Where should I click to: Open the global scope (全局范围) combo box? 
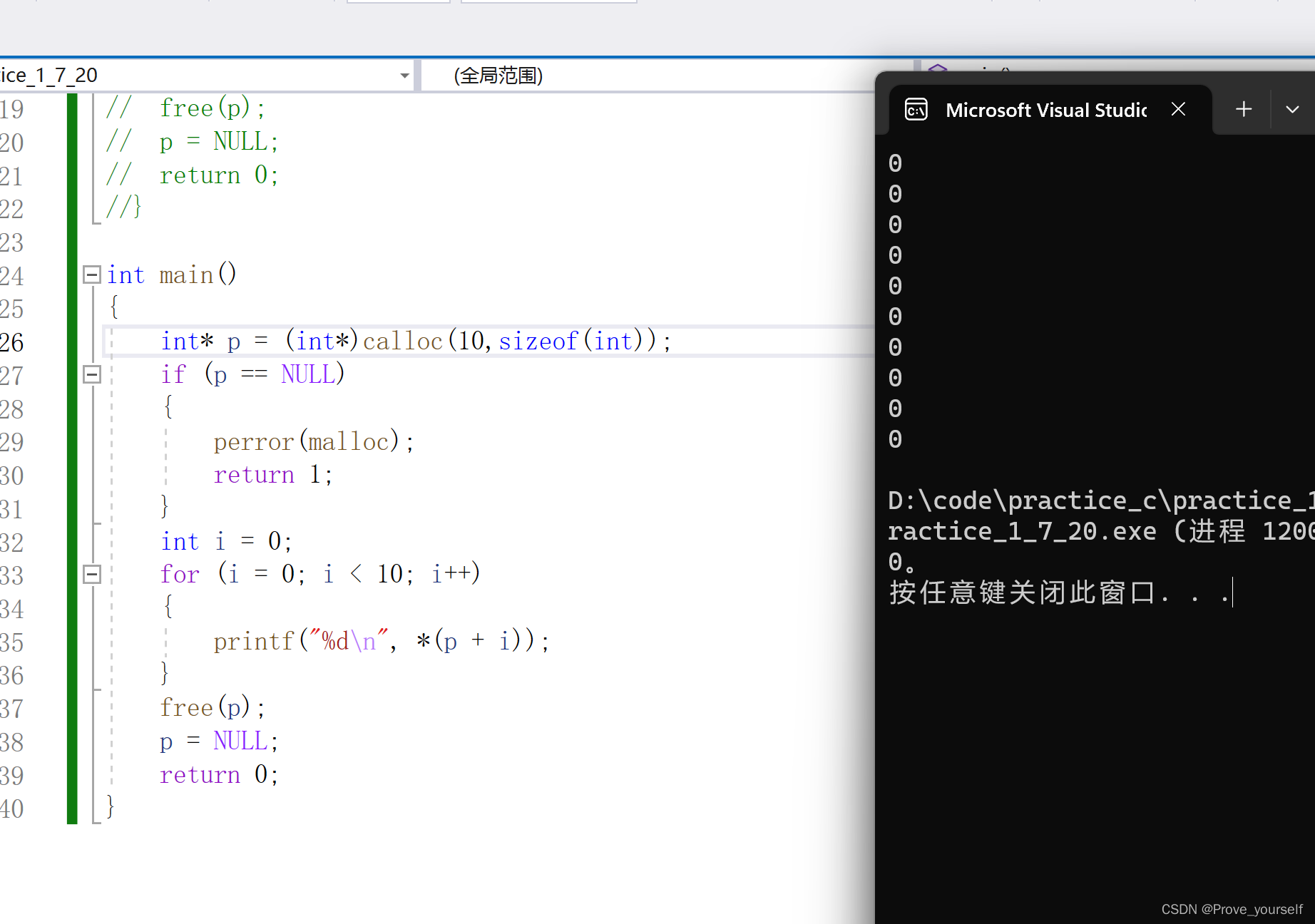point(648,76)
